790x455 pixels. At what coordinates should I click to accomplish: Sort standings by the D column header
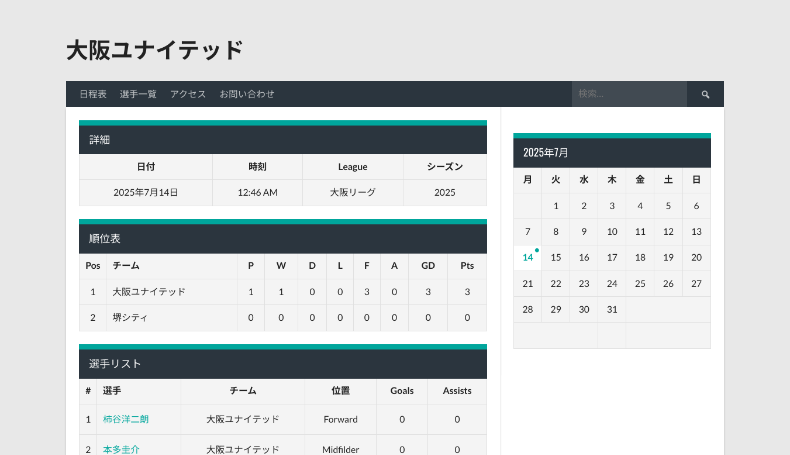pyautogui.click(x=312, y=266)
